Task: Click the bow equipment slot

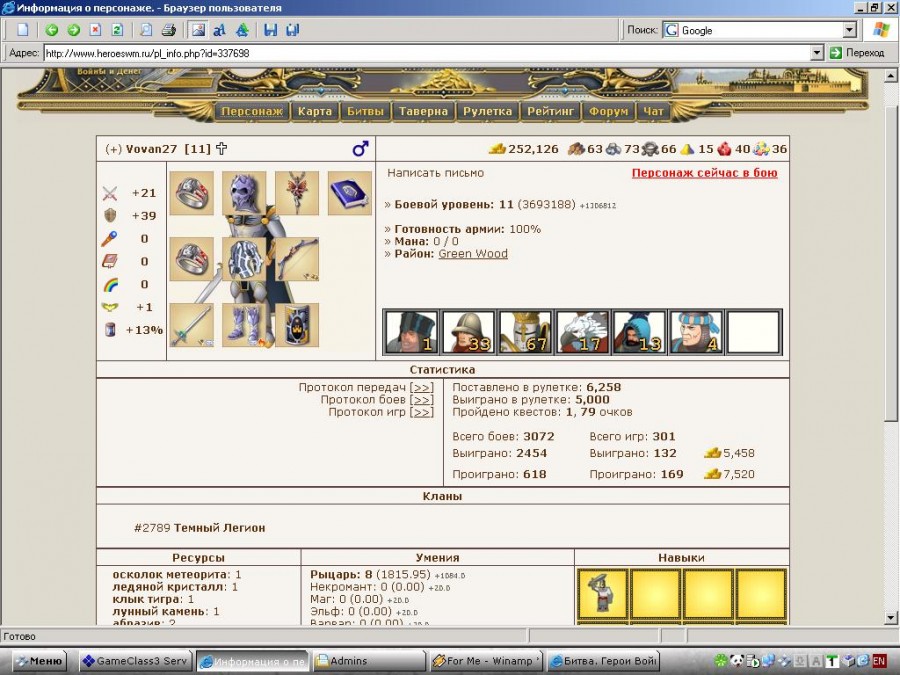Action: pyautogui.click(x=297, y=259)
